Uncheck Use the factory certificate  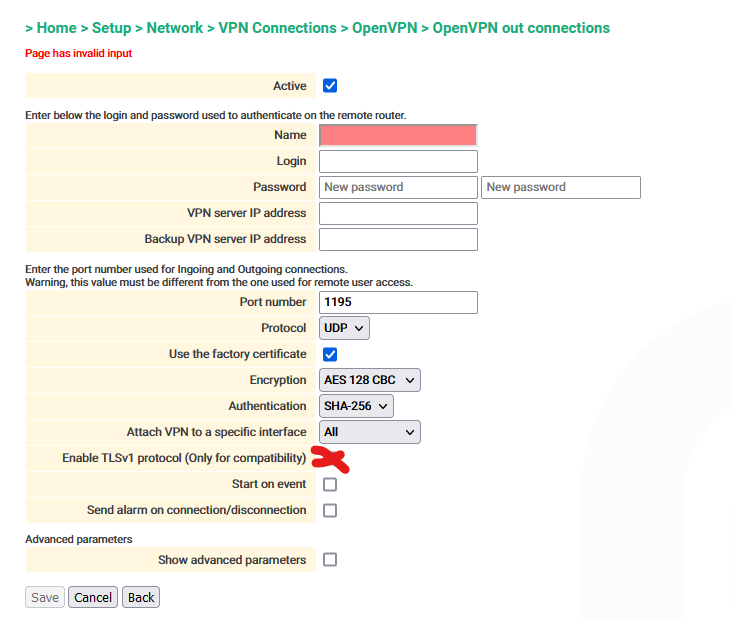click(x=330, y=354)
